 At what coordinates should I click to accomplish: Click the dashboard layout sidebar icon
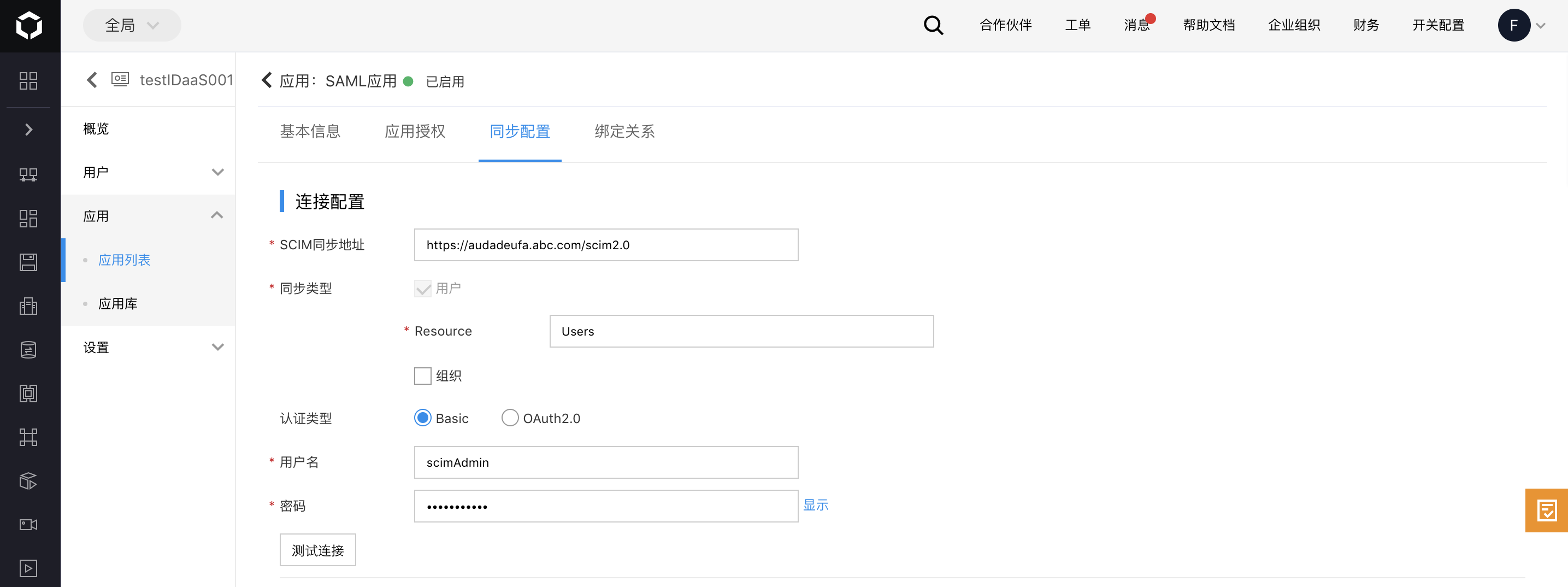coord(28,218)
